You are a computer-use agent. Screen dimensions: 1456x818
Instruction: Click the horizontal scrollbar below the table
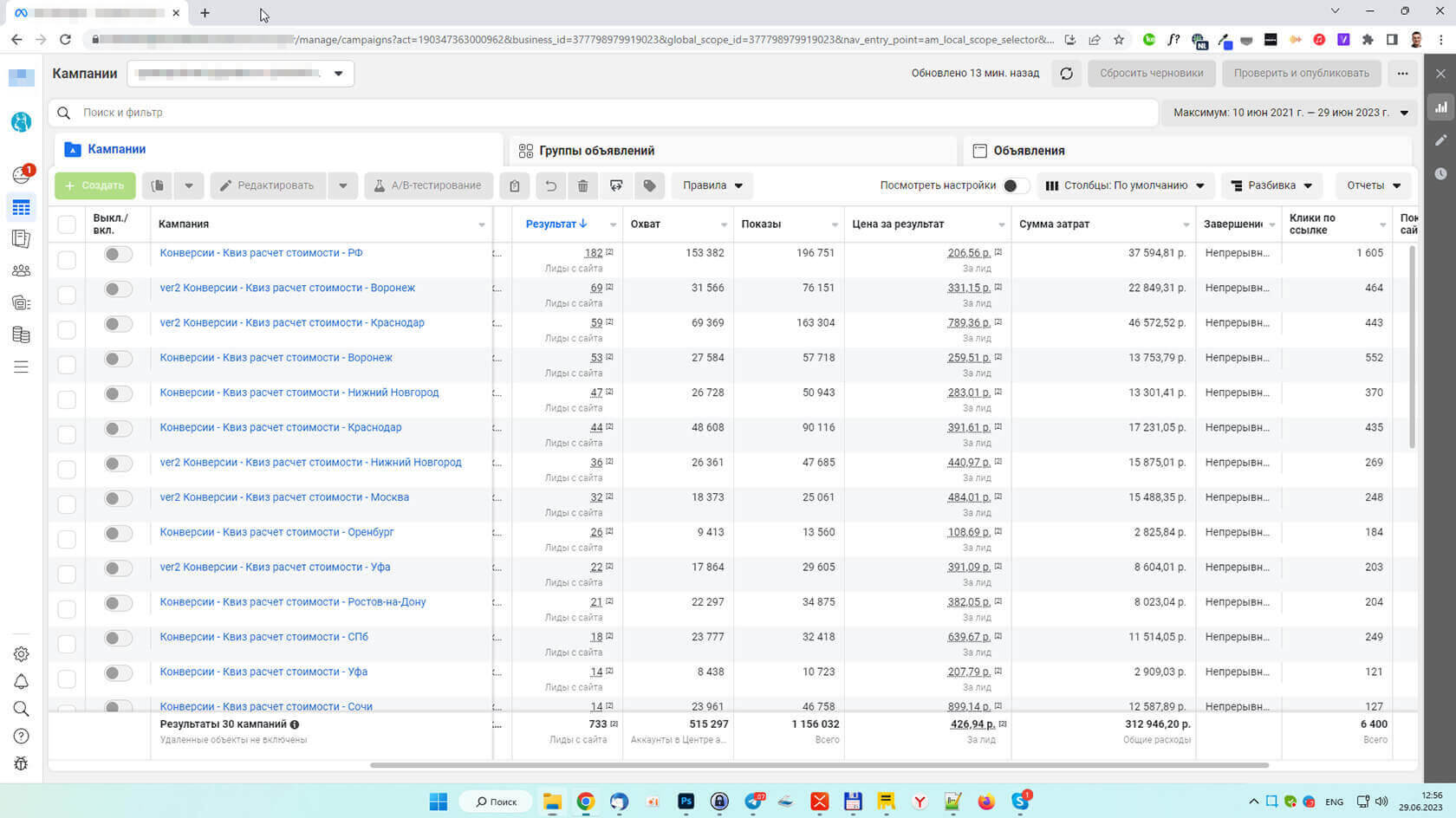pos(819,765)
